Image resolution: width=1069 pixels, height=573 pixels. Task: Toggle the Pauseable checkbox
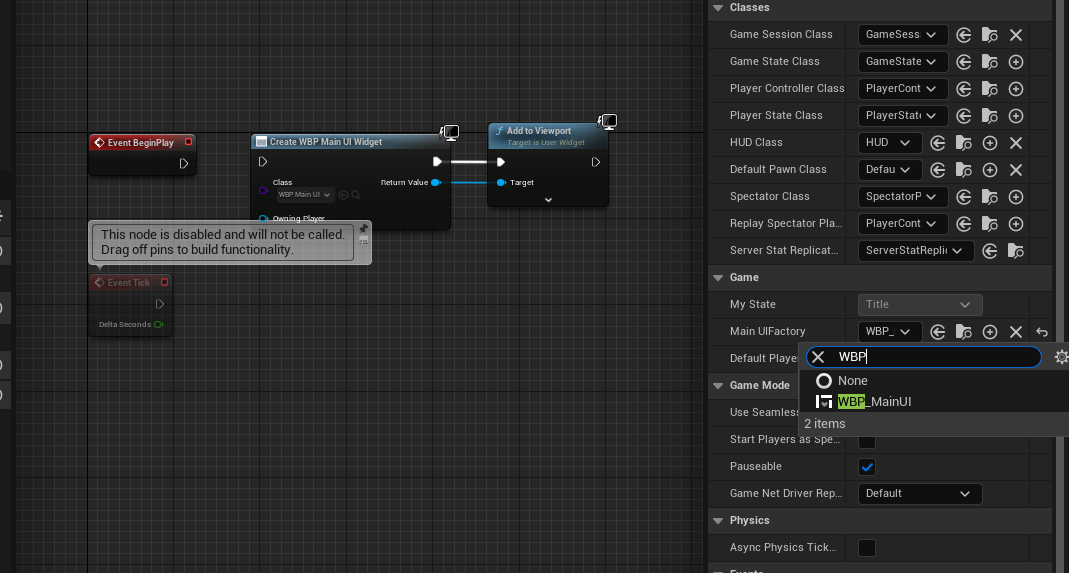[867, 467]
